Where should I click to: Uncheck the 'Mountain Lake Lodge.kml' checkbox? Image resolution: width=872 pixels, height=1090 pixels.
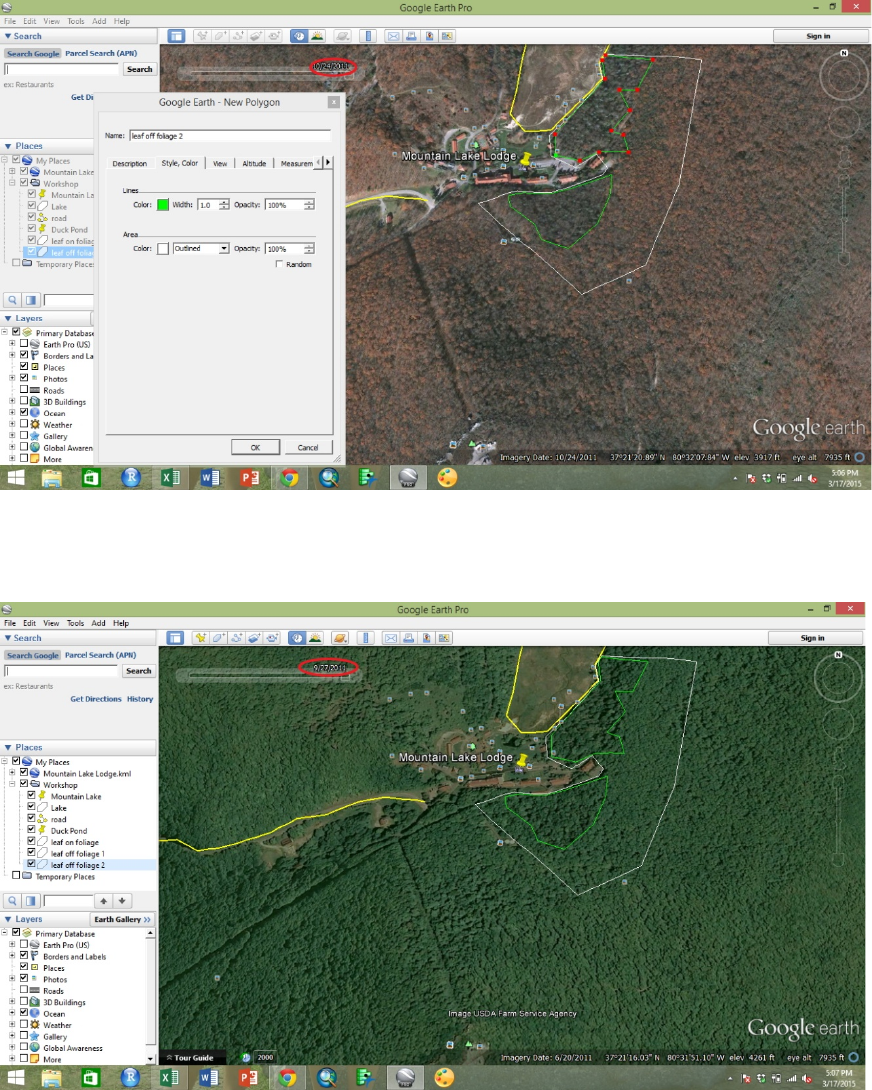(x=24, y=772)
